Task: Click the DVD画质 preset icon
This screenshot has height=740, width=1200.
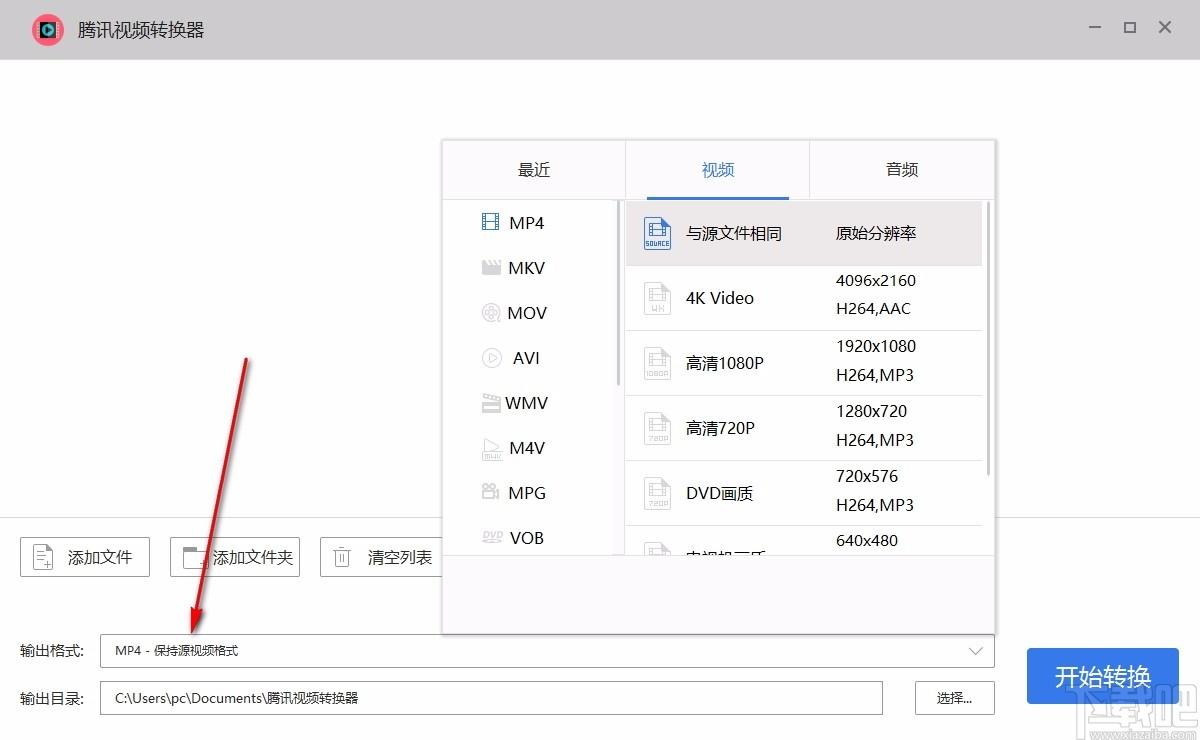Action: pyautogui.click(x=657, y=493)
